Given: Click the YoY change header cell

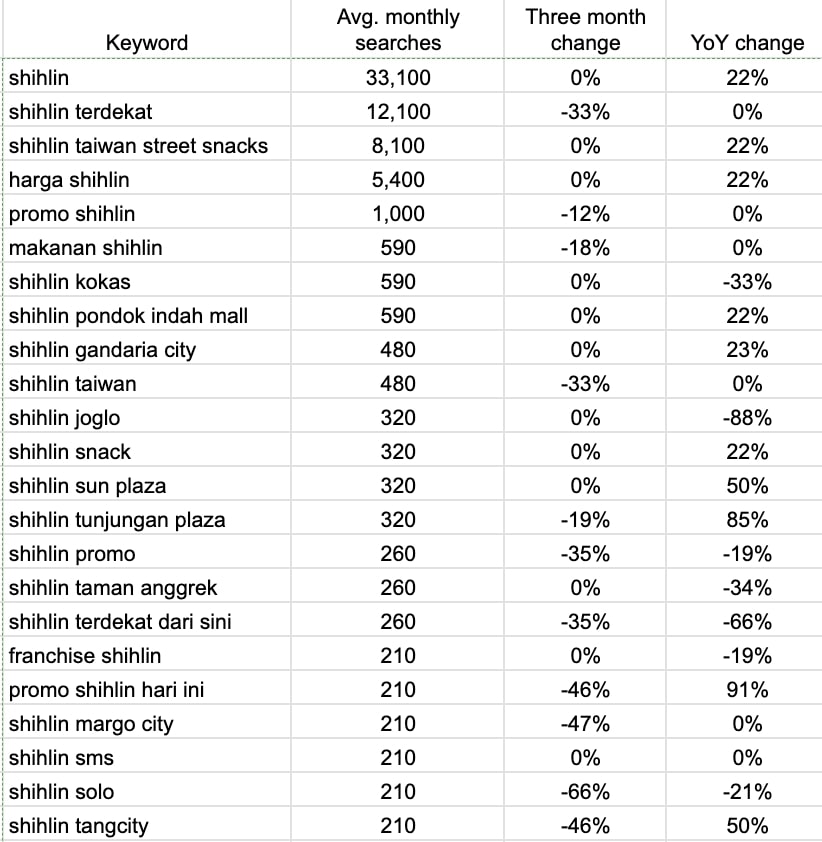Looking at the screenshot, I should point(747,43).
